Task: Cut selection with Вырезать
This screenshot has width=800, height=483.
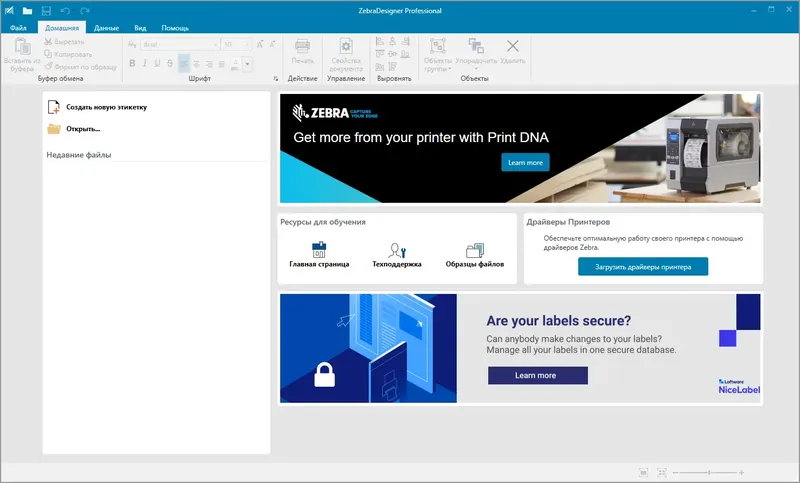Action: (x=64, y=41)
